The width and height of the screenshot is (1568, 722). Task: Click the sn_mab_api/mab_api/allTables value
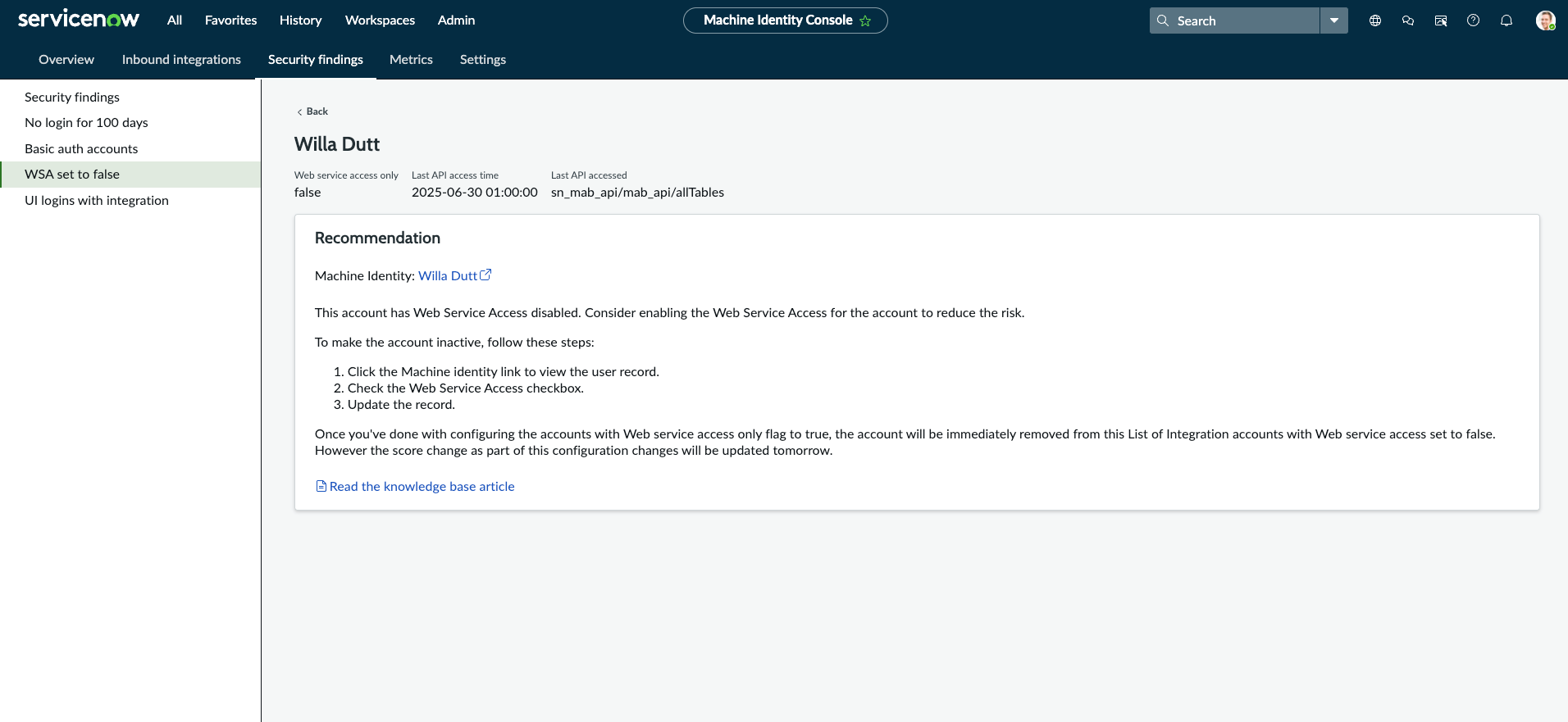pos(637,192)
